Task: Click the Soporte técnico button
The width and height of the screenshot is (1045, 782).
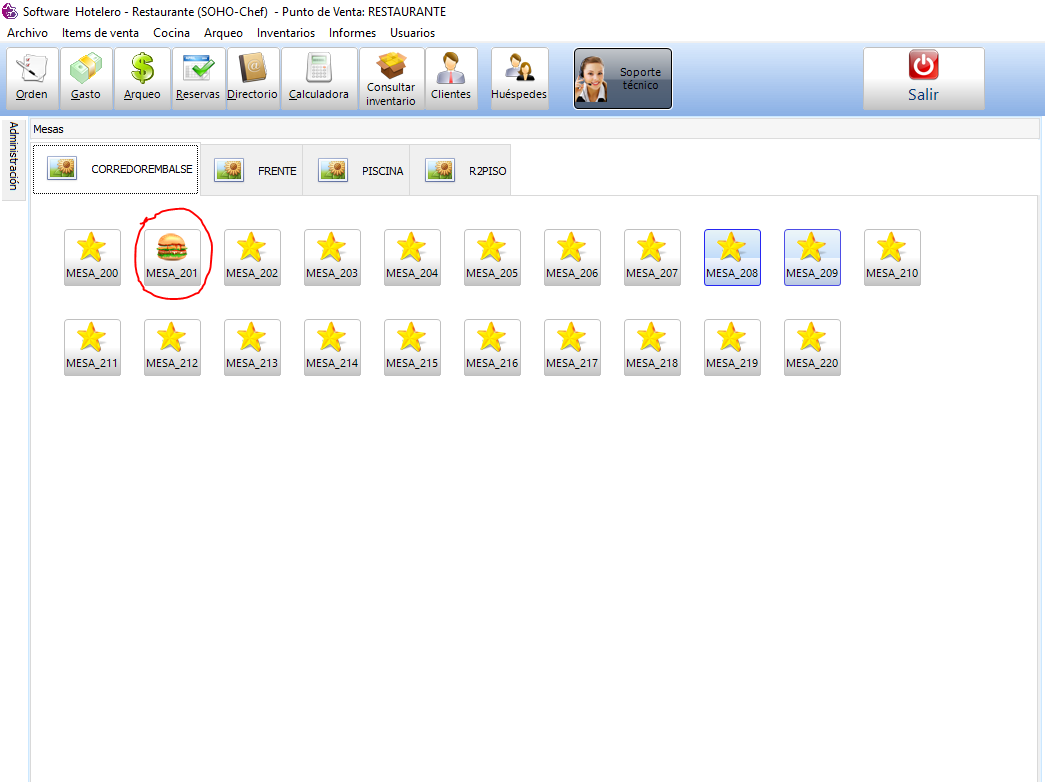Action: tap(622, 79)
